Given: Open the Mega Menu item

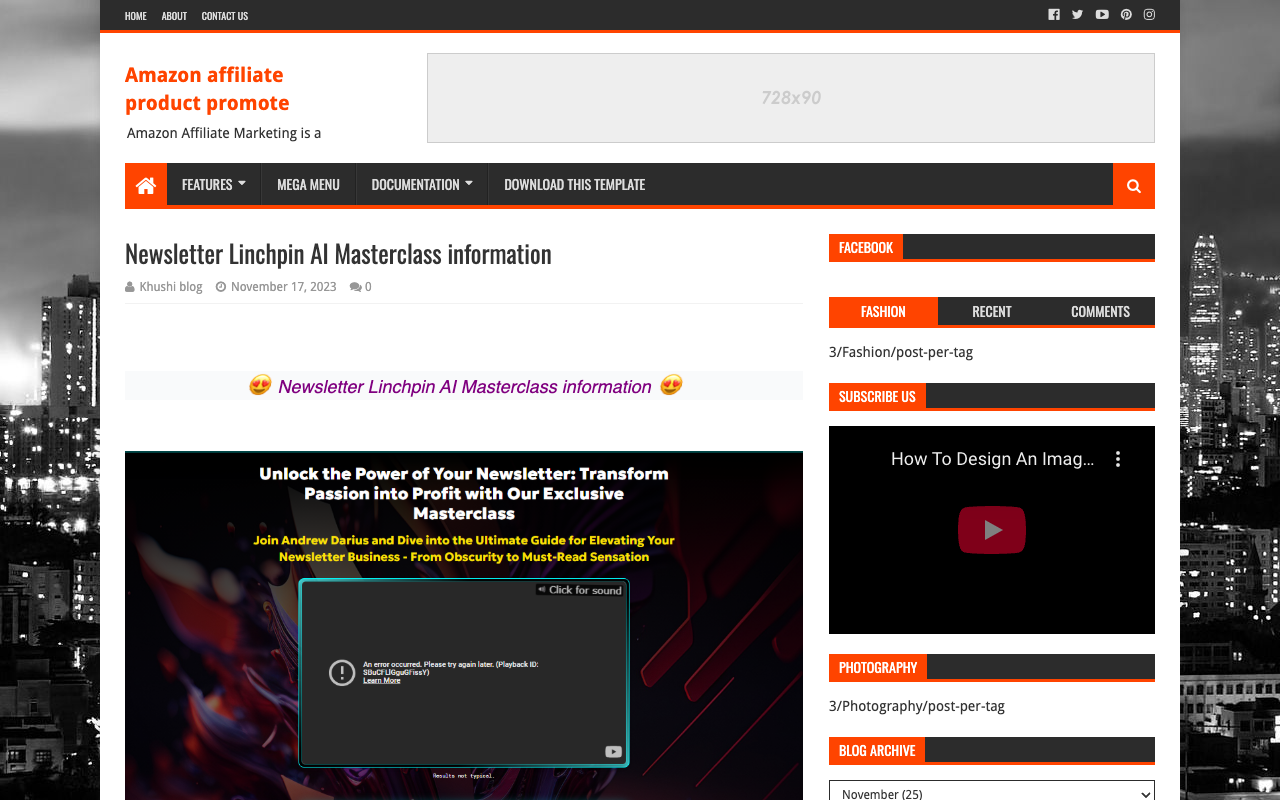Looking at the screenshot, I should (308, 185).
